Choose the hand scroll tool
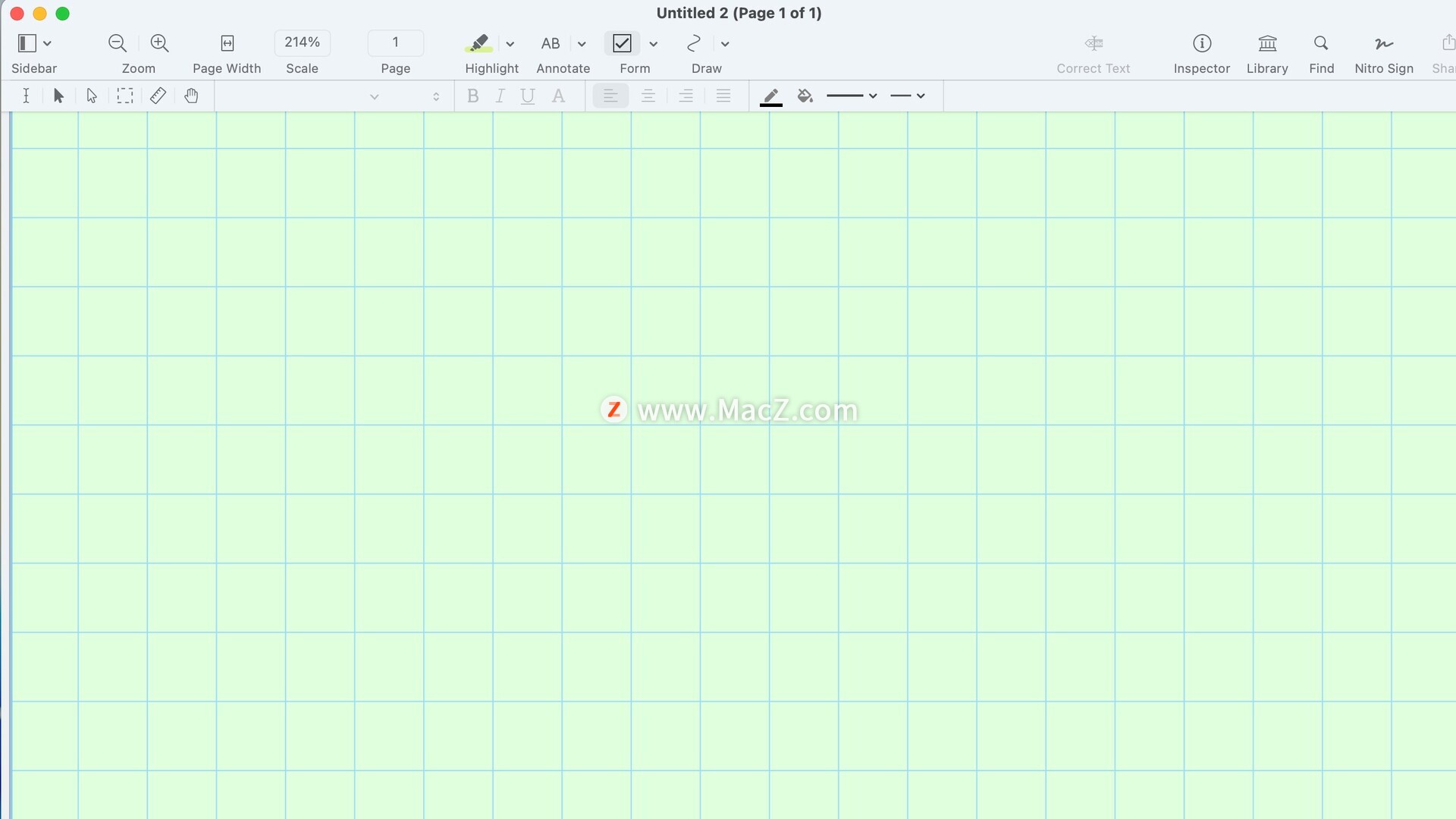 click(x=191, y=96)
